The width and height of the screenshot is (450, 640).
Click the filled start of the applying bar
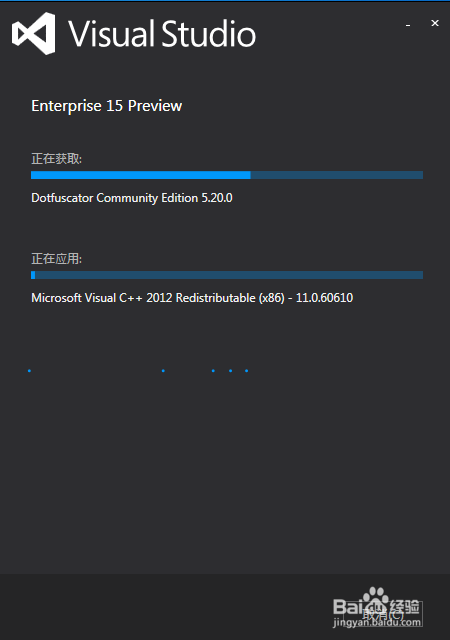pos(33,275)
